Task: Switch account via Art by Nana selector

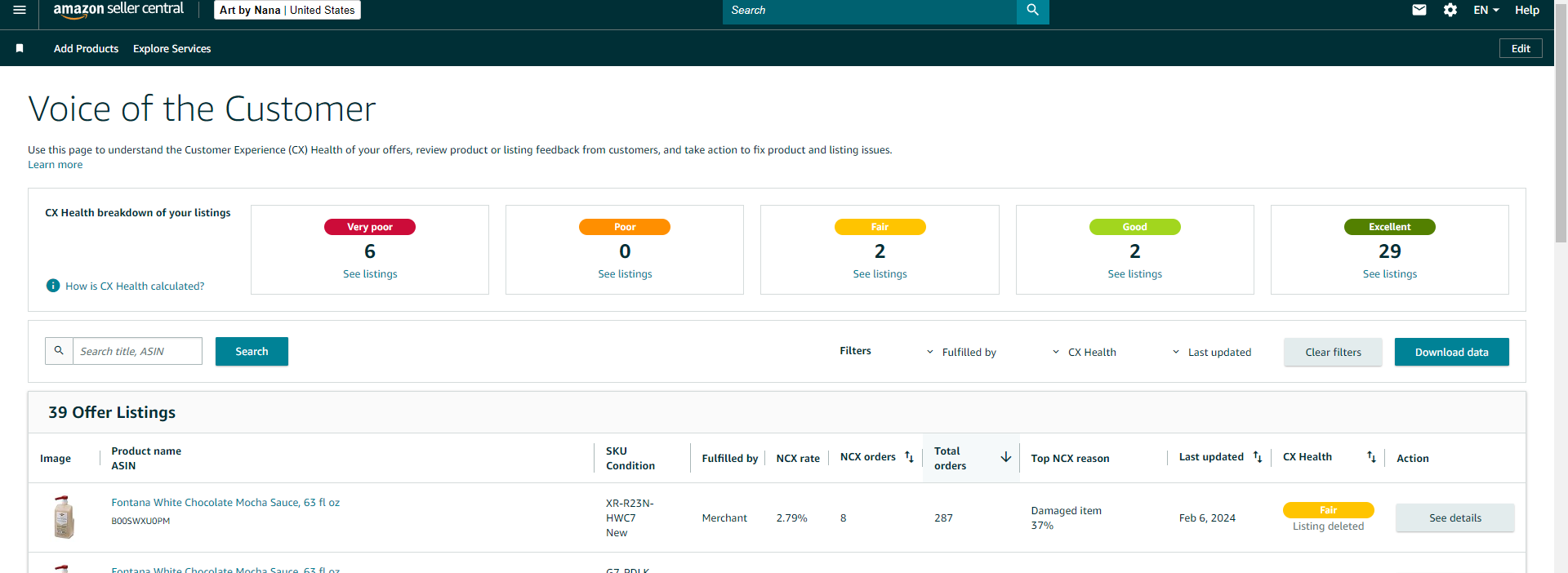Action: (x=287, y=10)
